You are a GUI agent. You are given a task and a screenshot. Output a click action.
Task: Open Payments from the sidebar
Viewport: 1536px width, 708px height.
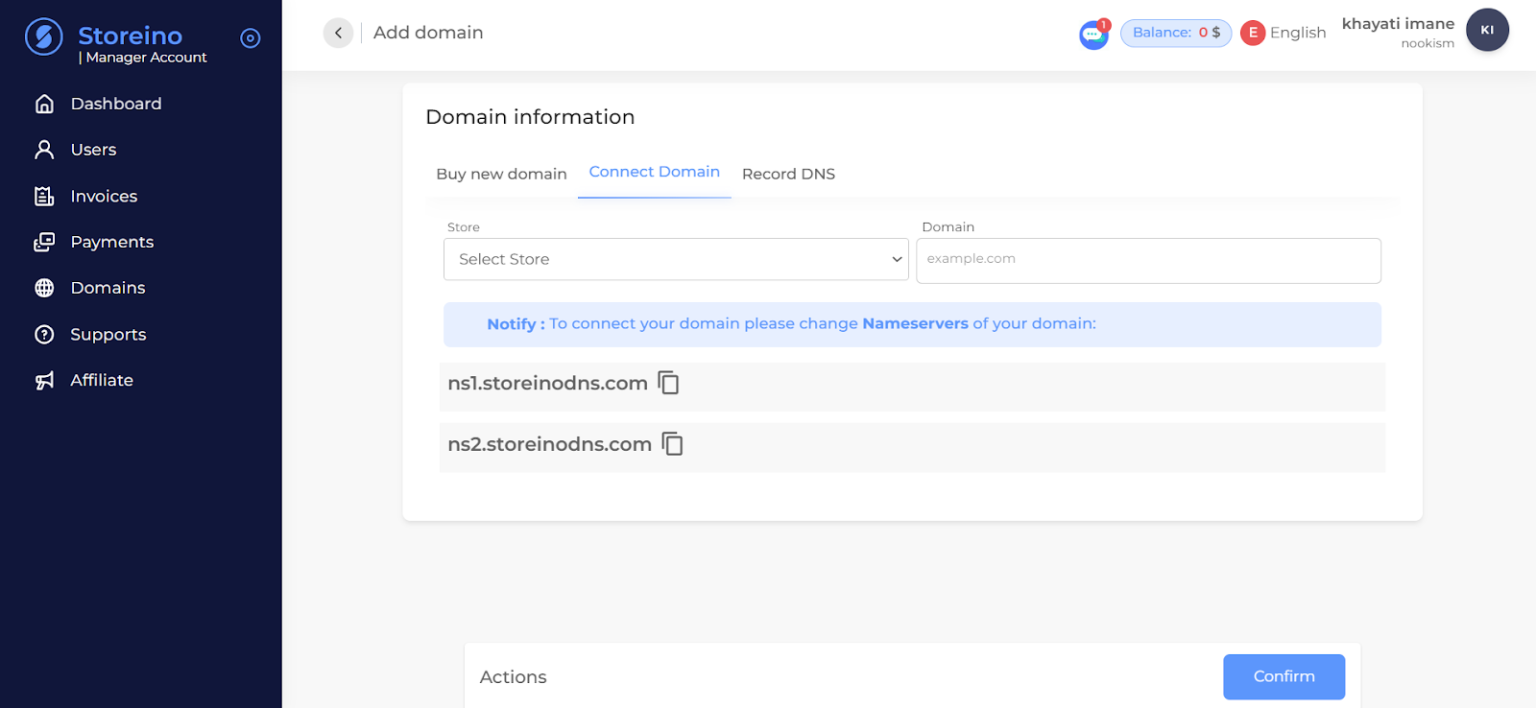[112, 242]
